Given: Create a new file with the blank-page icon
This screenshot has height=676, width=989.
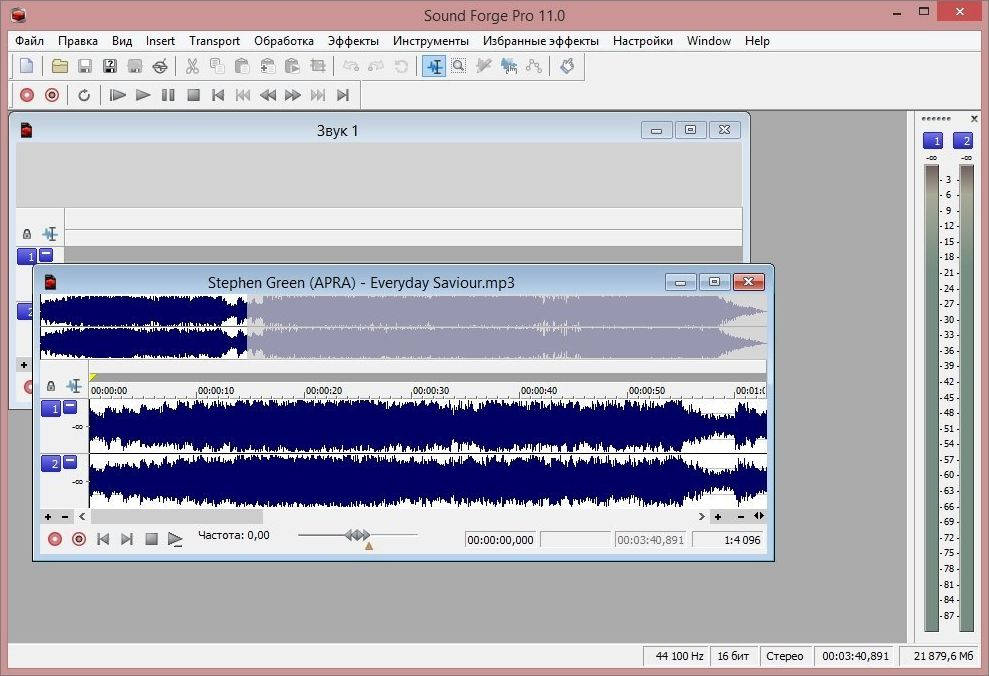Looking at the screenshot, I should tap(26, 66).
